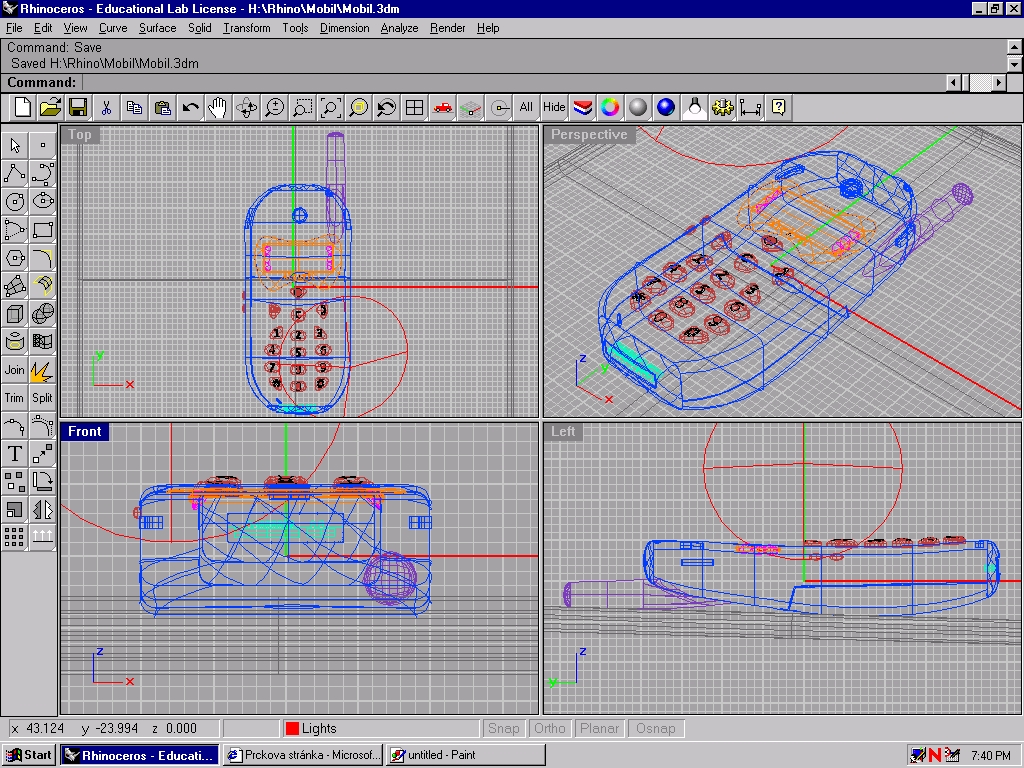Open the Help question mark icon
Image resolution: width=1024 pixels, height=768 pixels.
778,108
